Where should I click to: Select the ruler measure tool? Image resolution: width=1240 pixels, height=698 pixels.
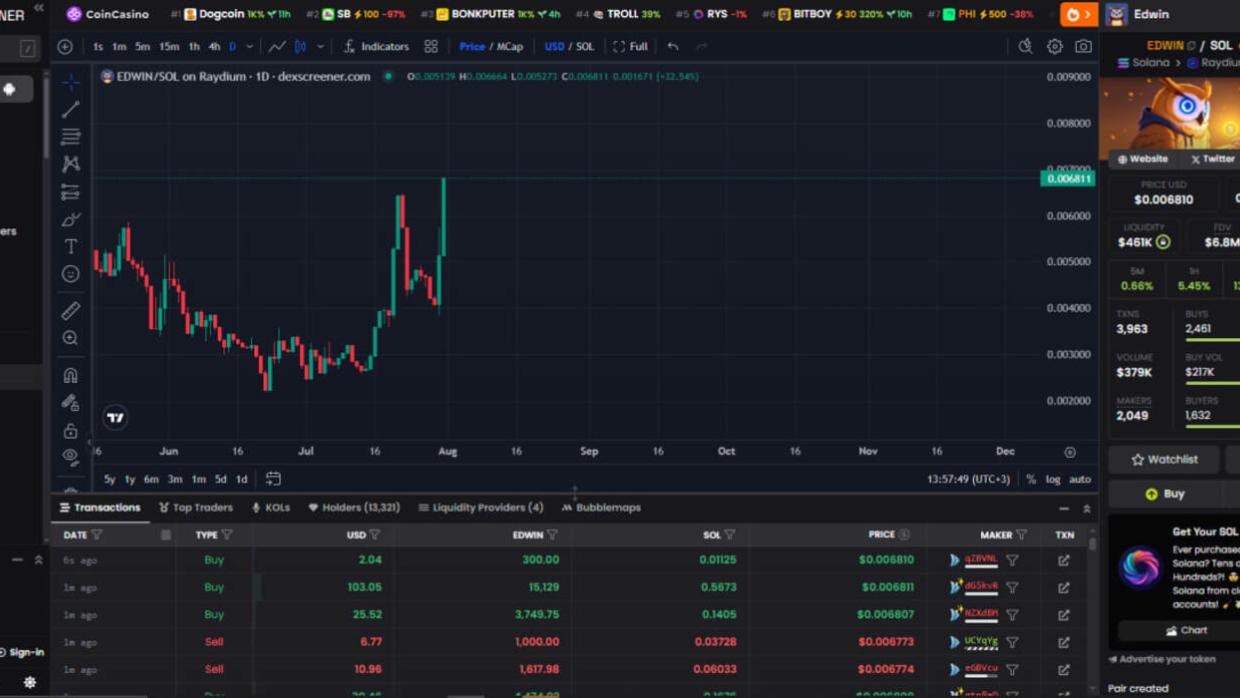(x=70, y=311)
